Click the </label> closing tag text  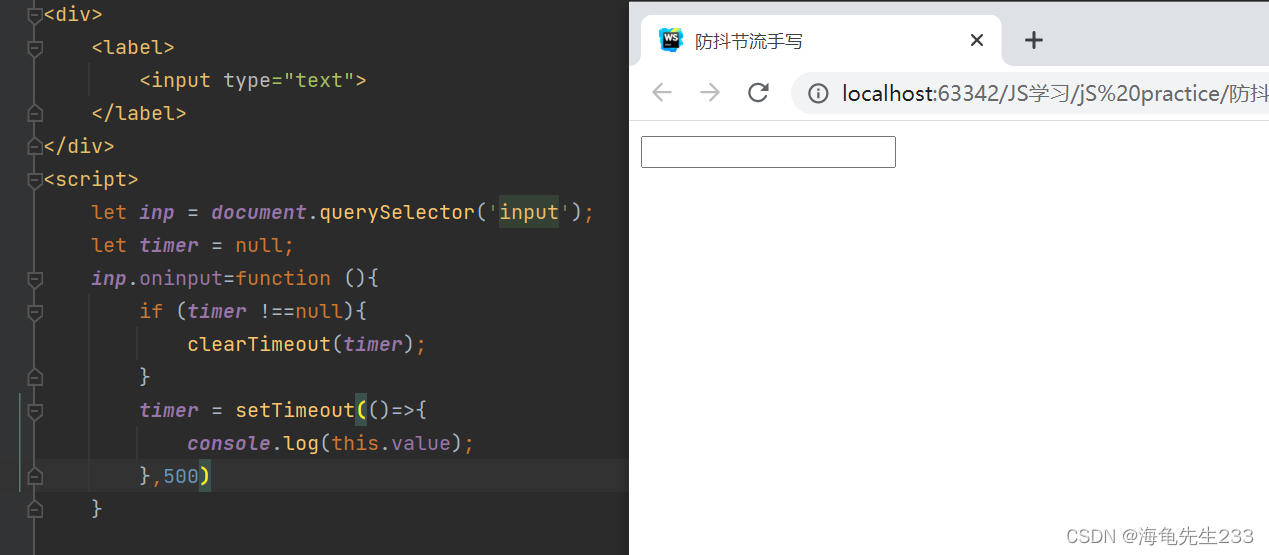coord(139,113)
